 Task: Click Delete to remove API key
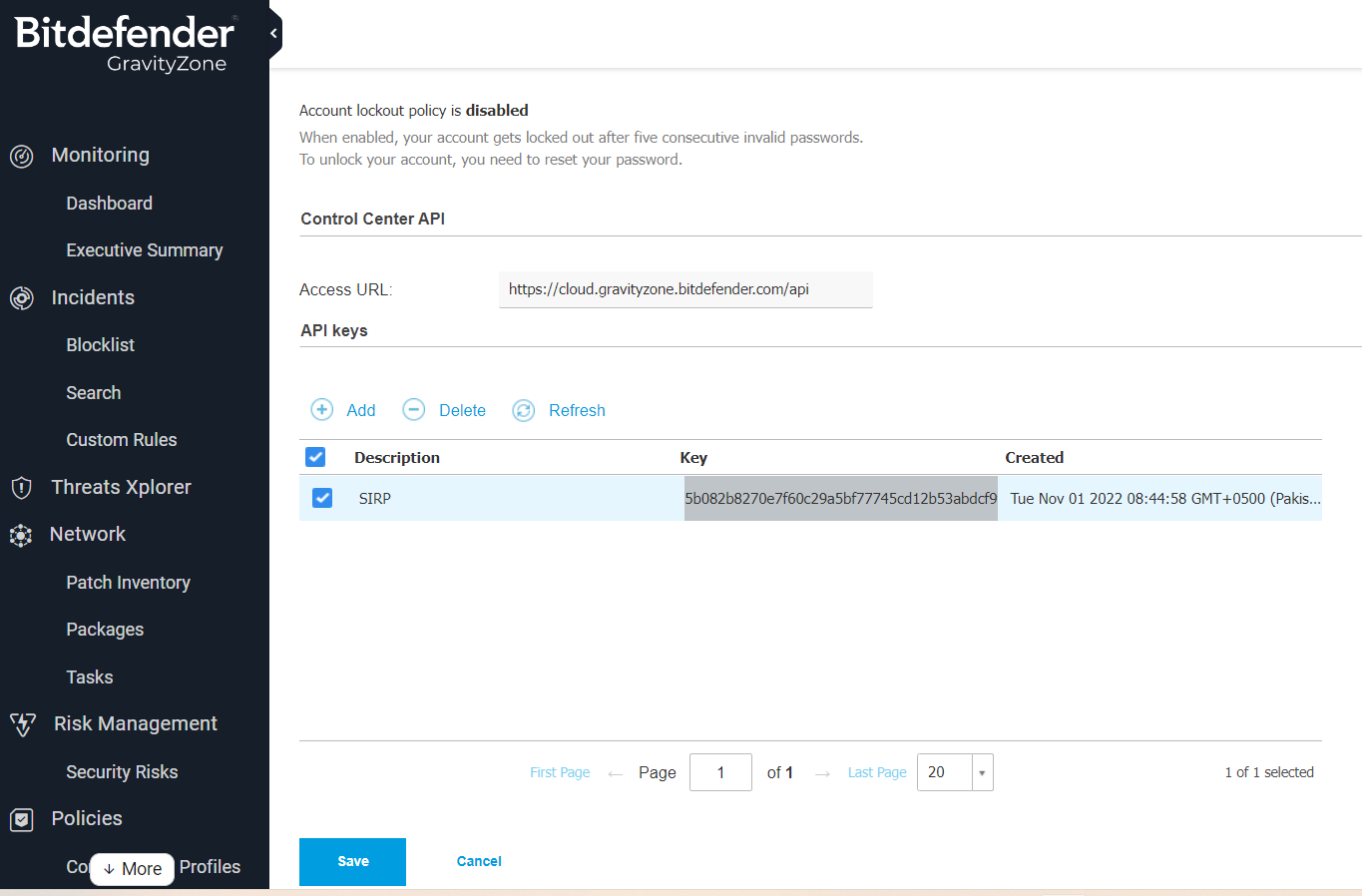pos(463,410)
